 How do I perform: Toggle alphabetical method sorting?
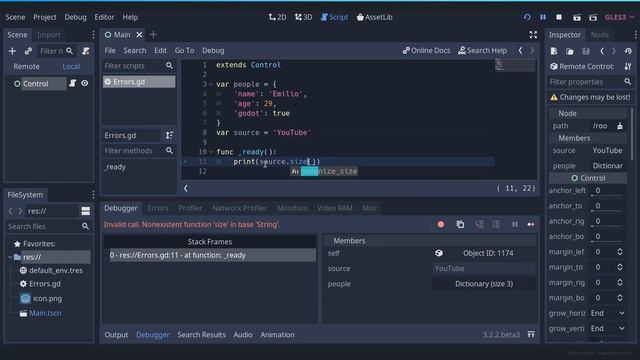click(169, 136)
